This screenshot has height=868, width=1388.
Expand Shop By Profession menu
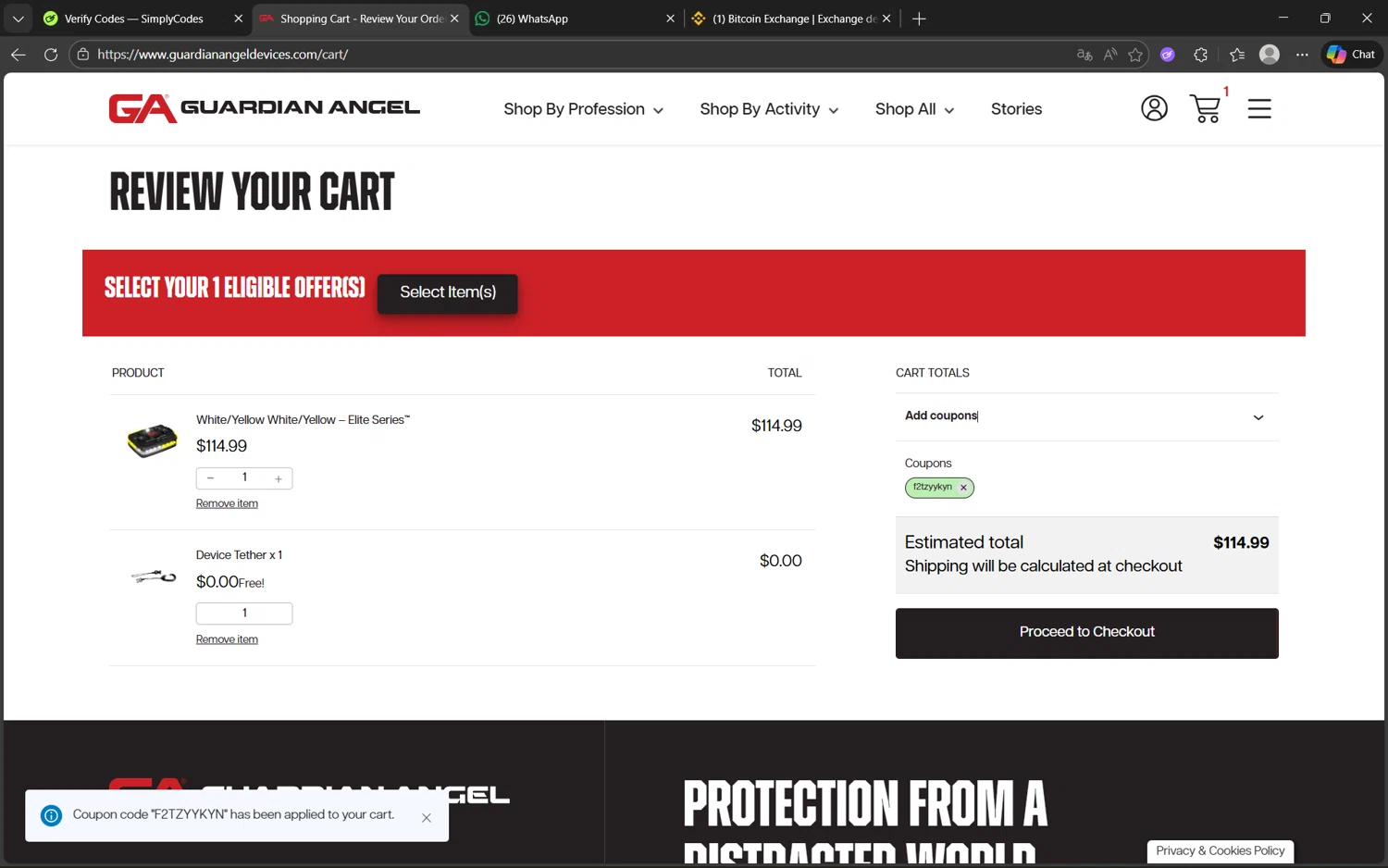pos(583,109)
